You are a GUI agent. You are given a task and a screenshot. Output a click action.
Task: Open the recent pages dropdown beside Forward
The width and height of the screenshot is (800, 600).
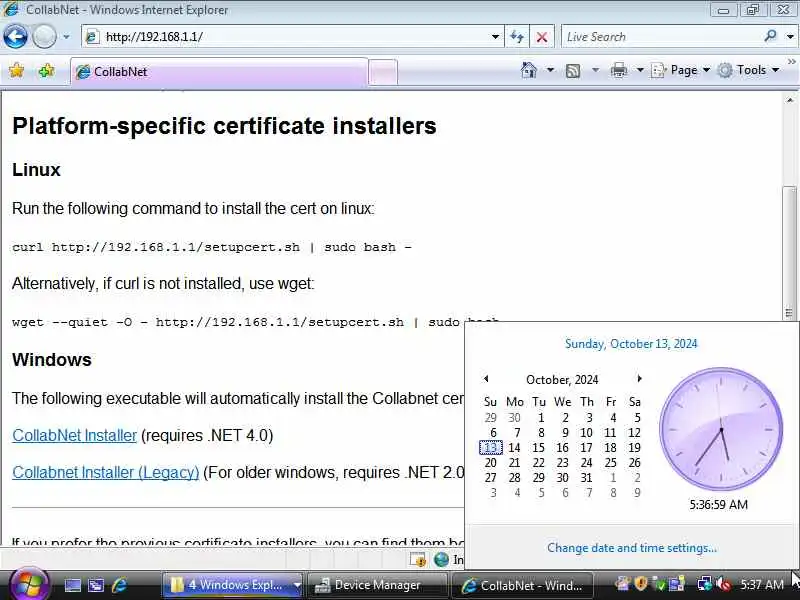66,37
